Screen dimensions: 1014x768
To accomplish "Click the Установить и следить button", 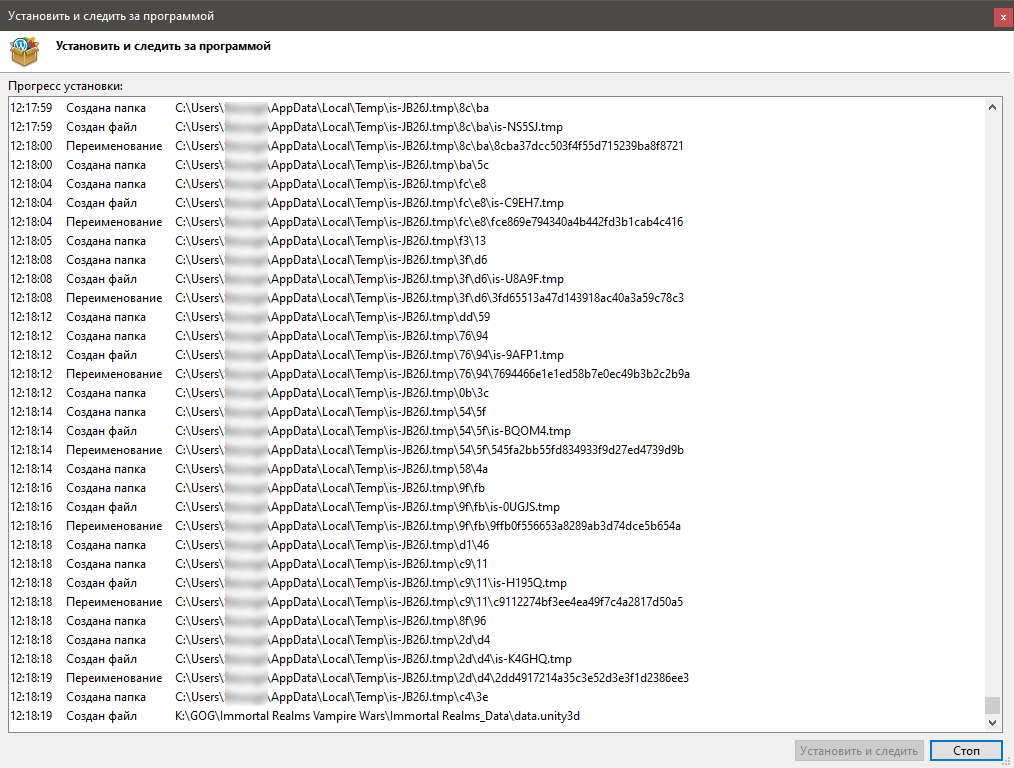I will point(858,750).
